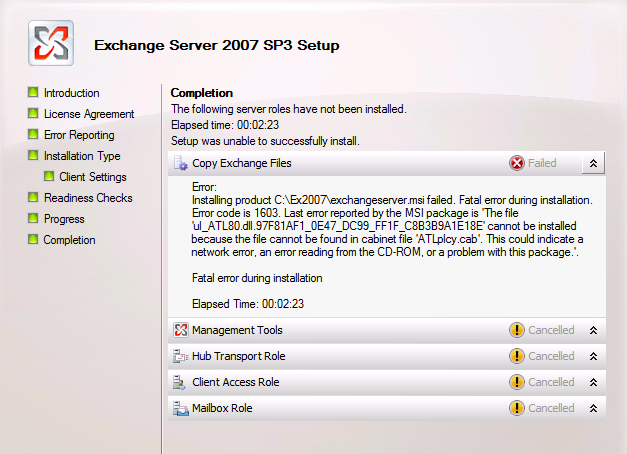Click the Management Tools cancelled warning icon
This screenshot has height=454, width=627.
click(x=517, y=330)
